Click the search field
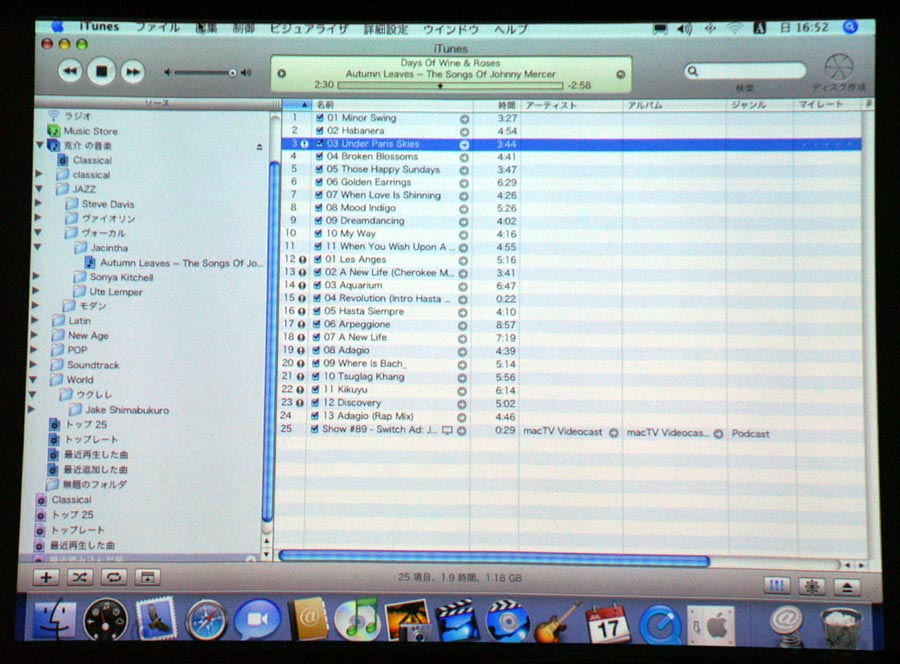Screen dimensions: 900x664 746,71
